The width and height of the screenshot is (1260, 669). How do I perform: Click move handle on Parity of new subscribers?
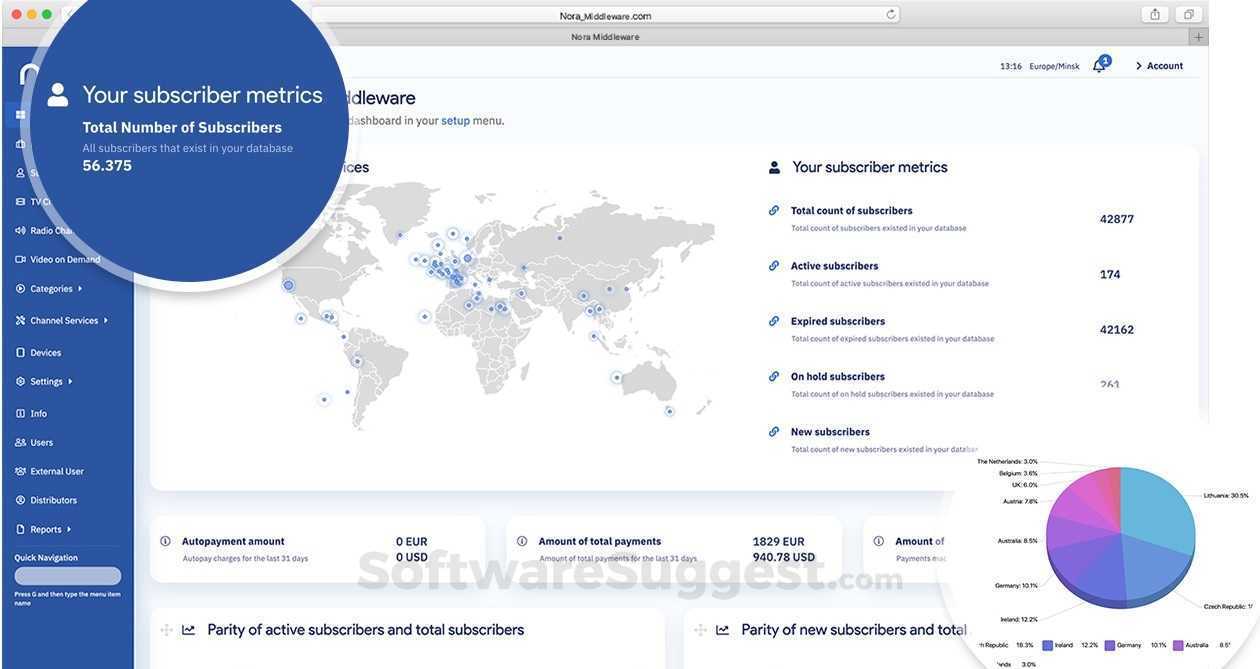pos(700,630)
